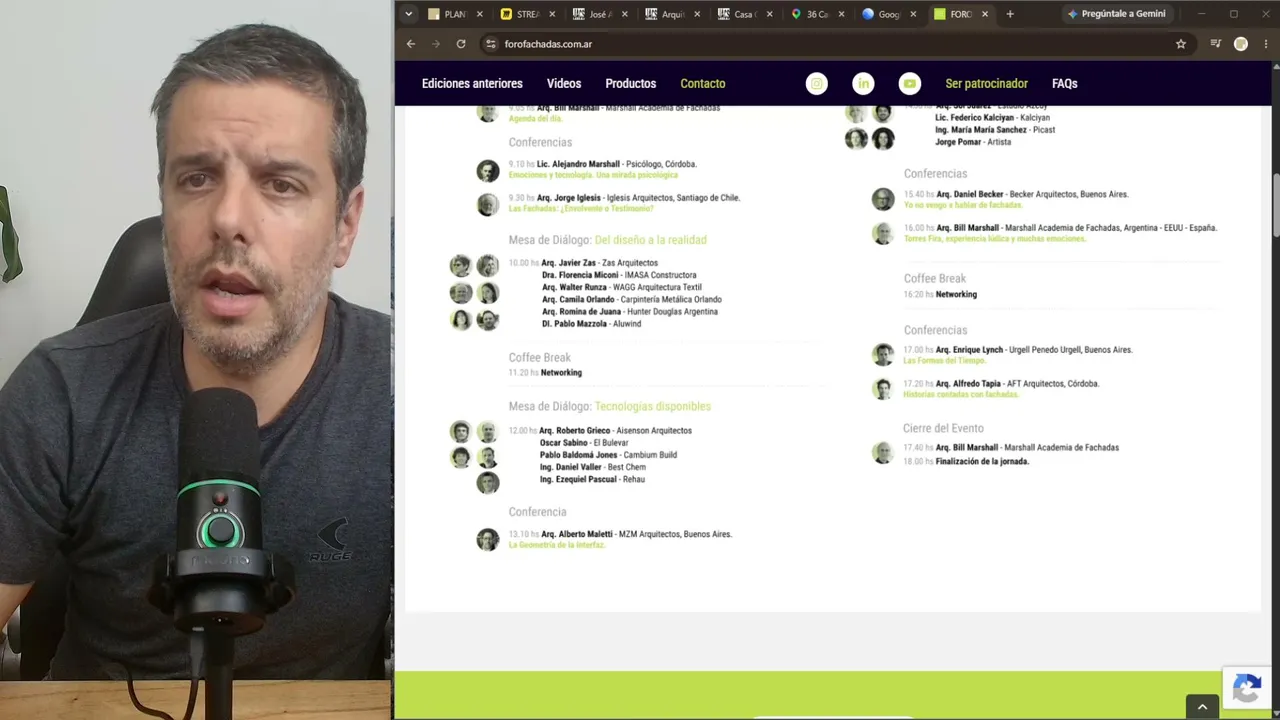This screenshot has width=1280, height=720.
Task: Close the PLAN tab
Action: coord(480,14)
